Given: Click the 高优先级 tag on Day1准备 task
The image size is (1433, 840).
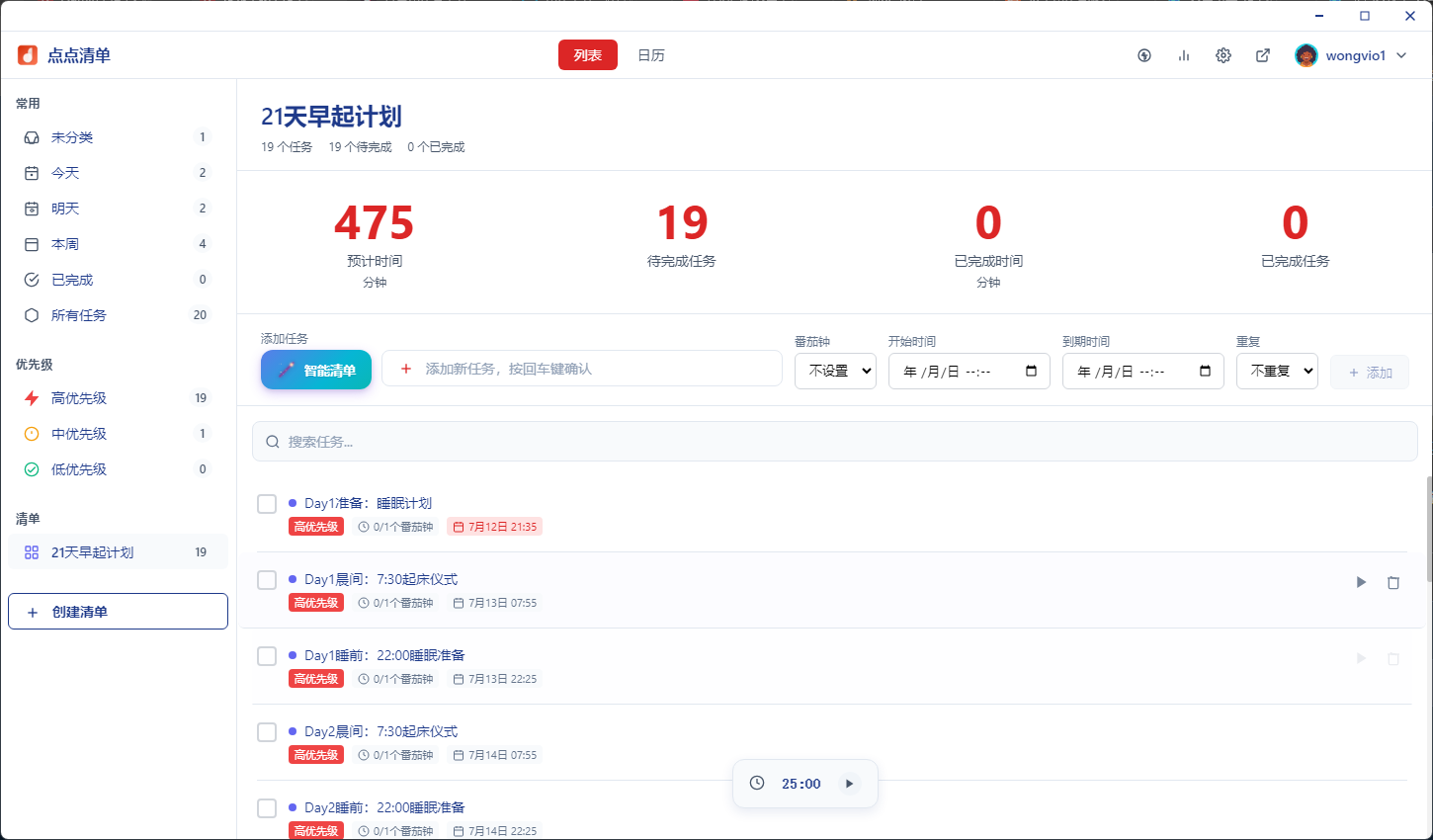Looking at the screenshot, I should coord(316,527).
